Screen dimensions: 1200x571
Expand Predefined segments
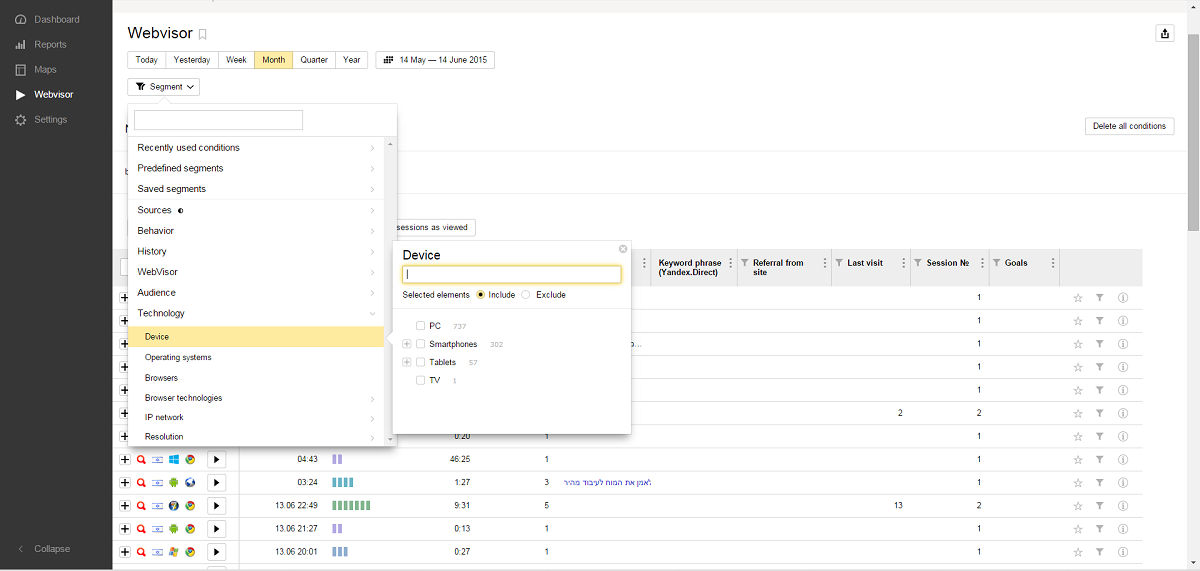coord(257,168)
